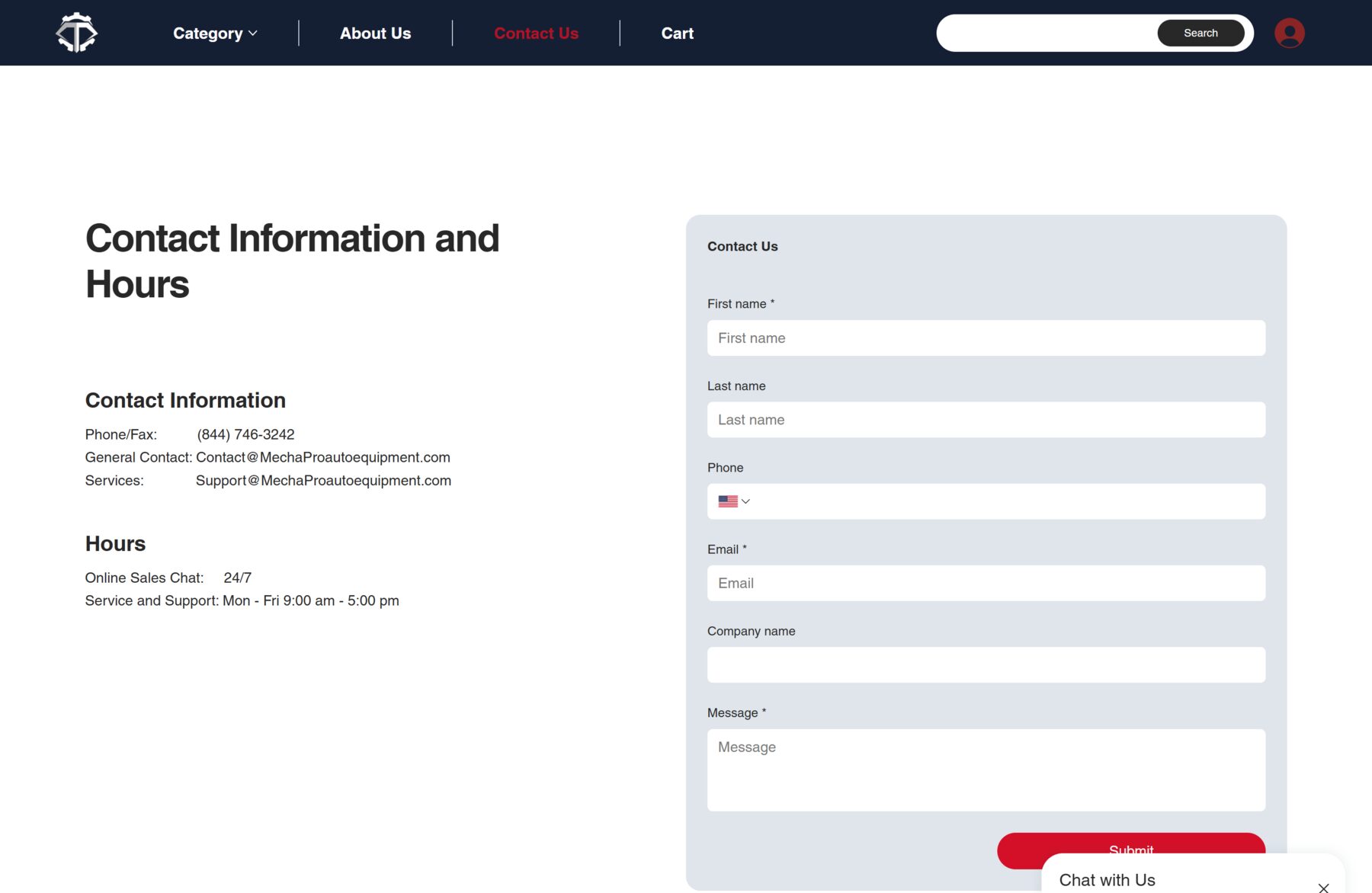1372x893 pixels.
Task: Expand the Category dropdown menu
Action: [x=215, y=33]
